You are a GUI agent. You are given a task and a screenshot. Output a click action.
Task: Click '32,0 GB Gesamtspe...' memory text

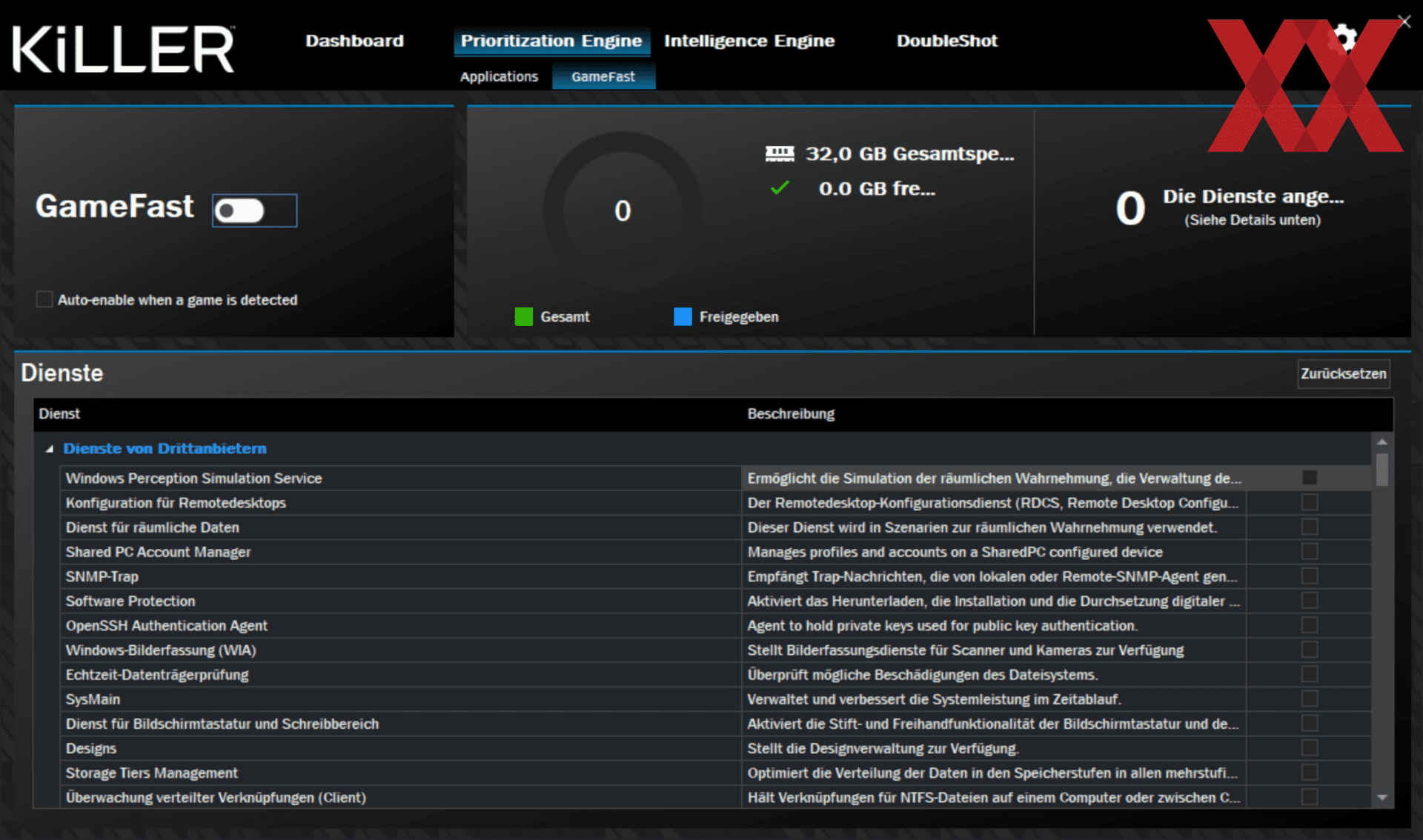pyautogui.click(x=910, y=153)
